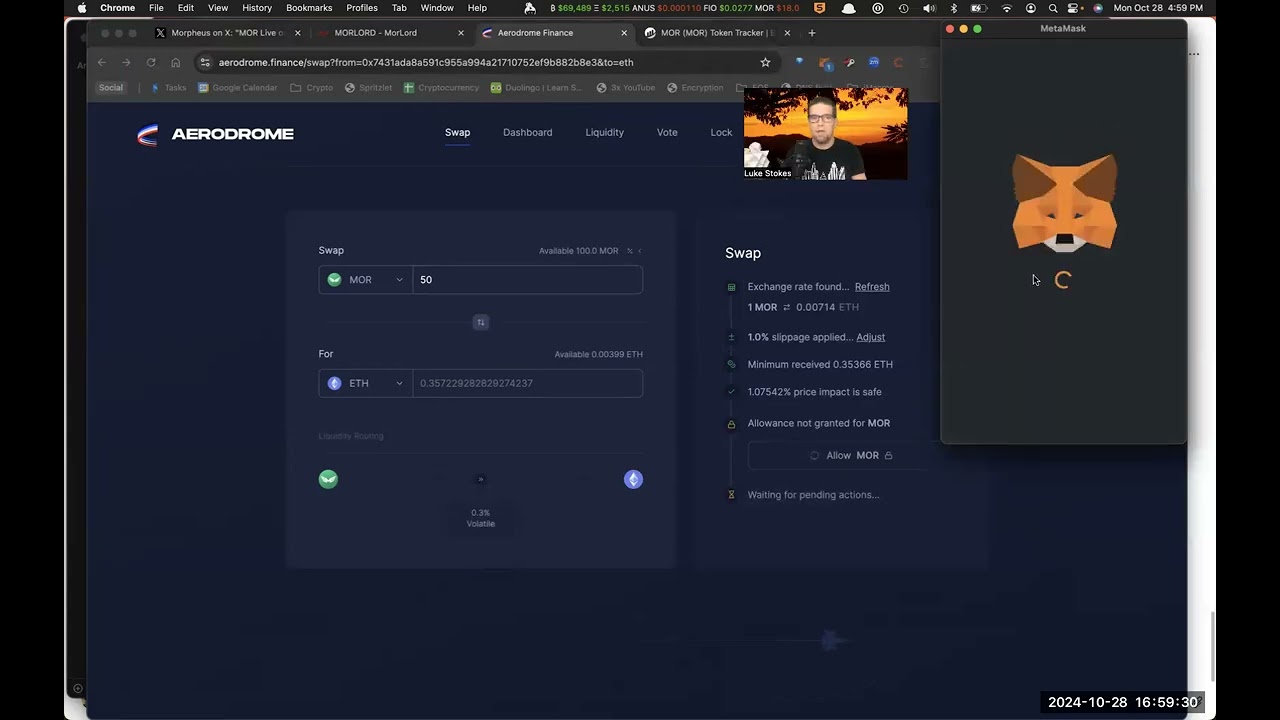
Task: Switch to the MOR Token Tracker tab
Action: pyautogui.click(x=716, y=33)
